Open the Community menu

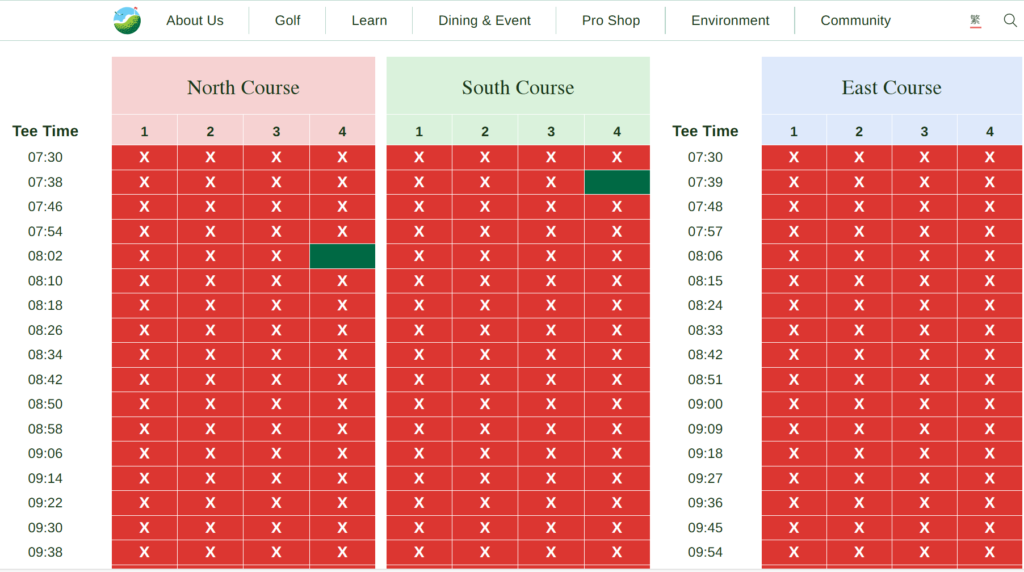coord(855,20)
